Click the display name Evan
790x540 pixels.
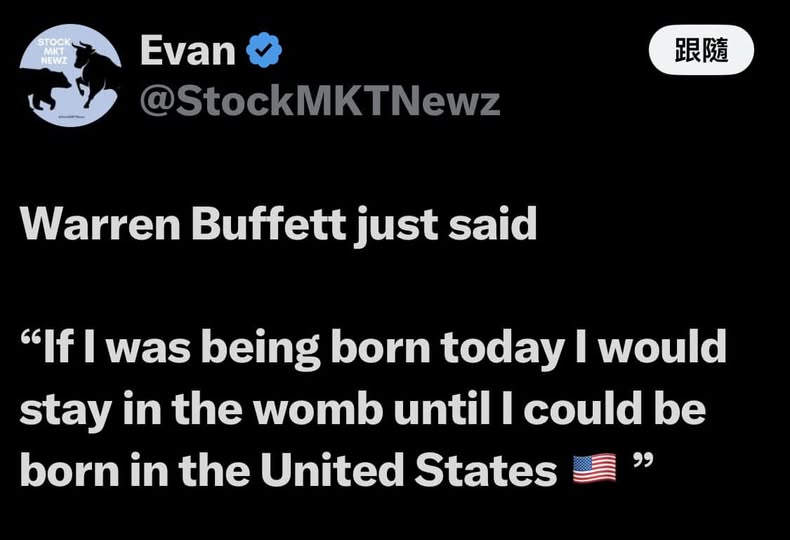[x=190, y=51]
